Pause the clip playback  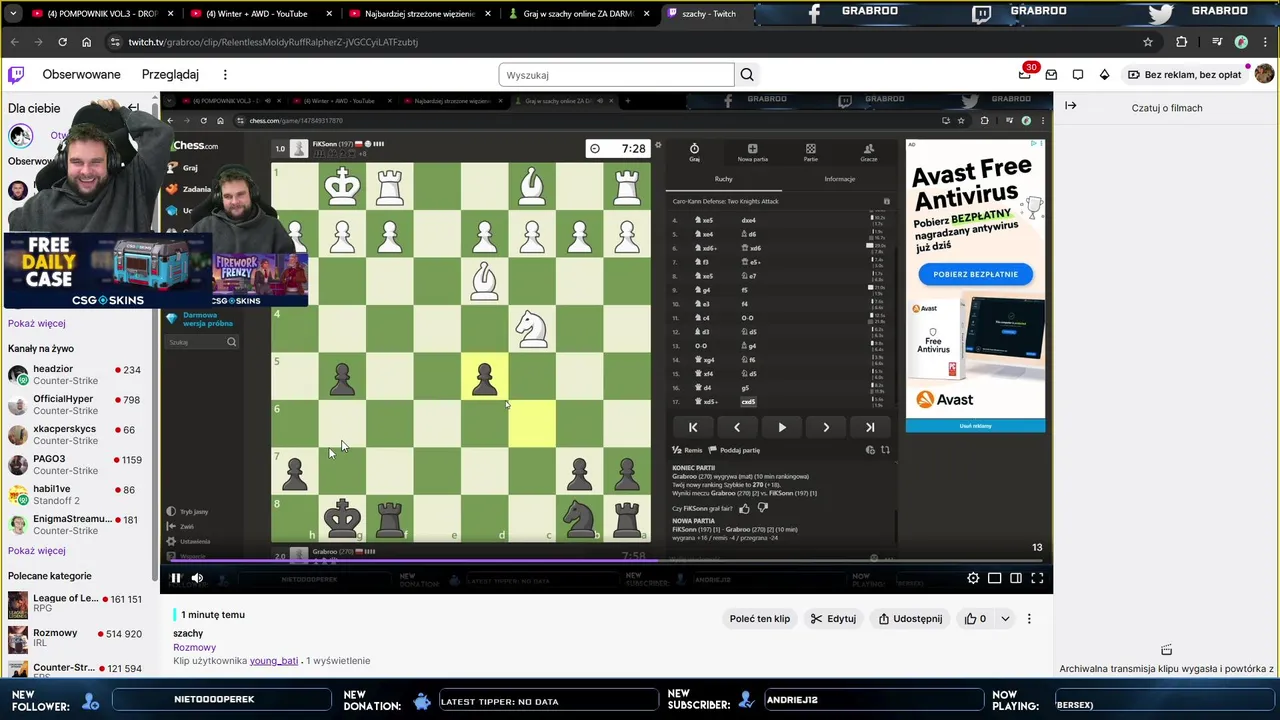coord(176,578)
